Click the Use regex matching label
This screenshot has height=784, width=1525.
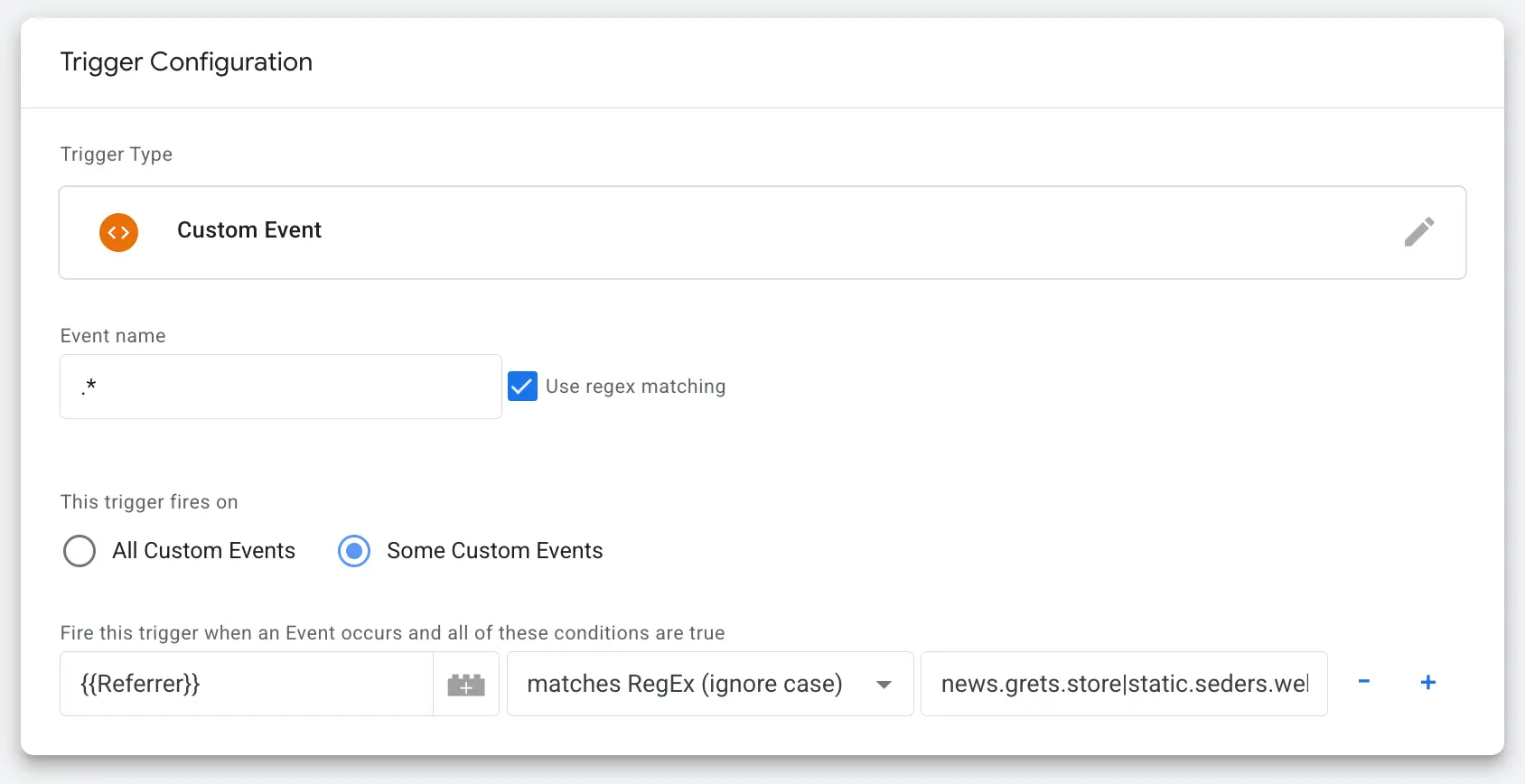635,387
